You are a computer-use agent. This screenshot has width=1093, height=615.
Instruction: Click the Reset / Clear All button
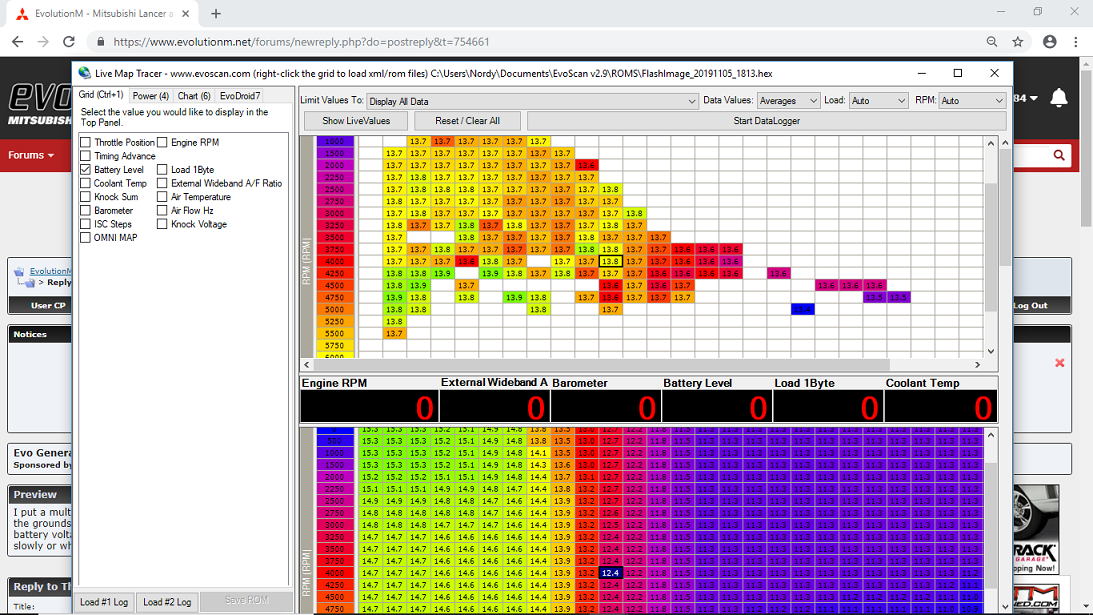[467, 121]
